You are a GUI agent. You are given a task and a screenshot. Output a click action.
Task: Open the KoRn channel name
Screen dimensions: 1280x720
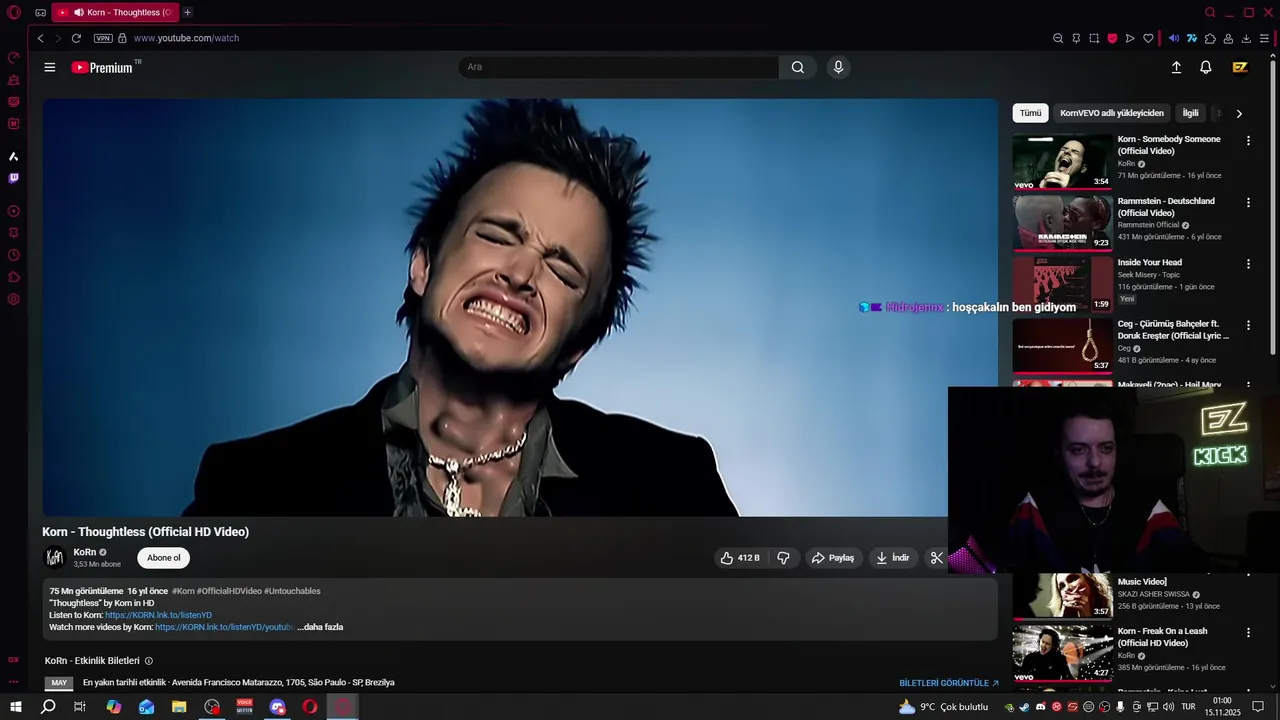pyautogui.click(x=85, y=552)
